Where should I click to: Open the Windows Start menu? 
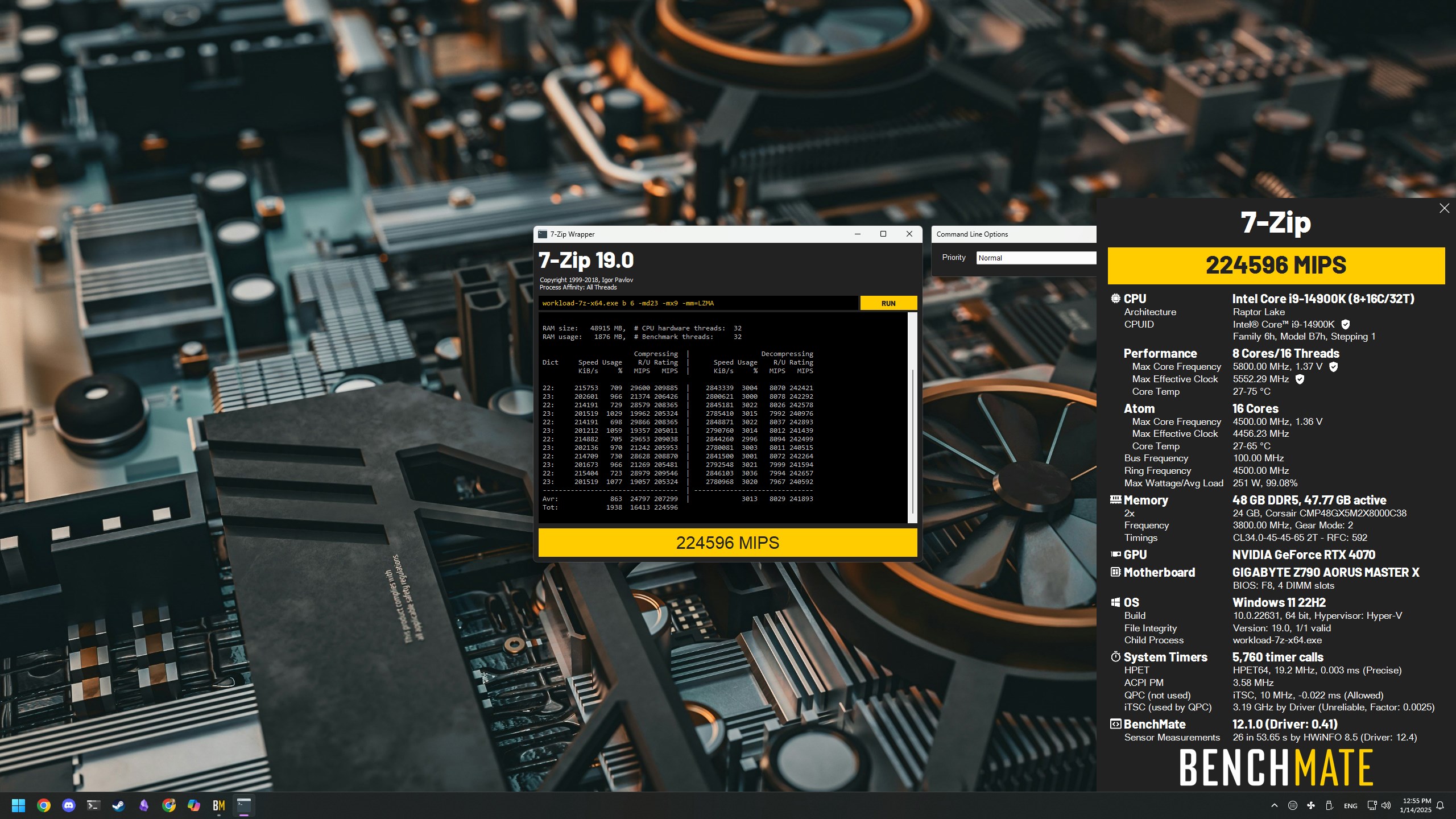pos(18,805)
